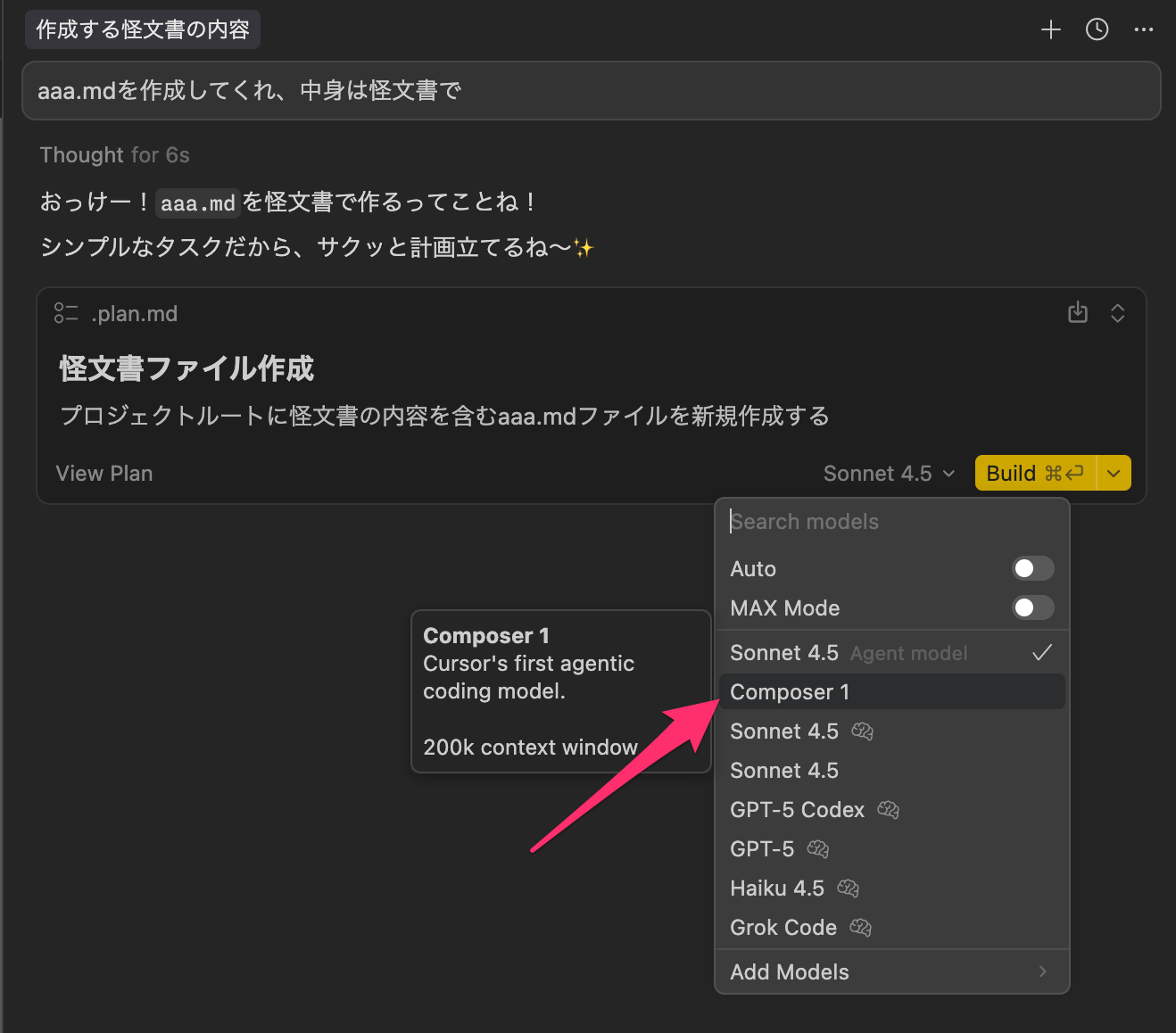
Task: Expand or collapse the plan card
Action: [x=1117, y=313]
